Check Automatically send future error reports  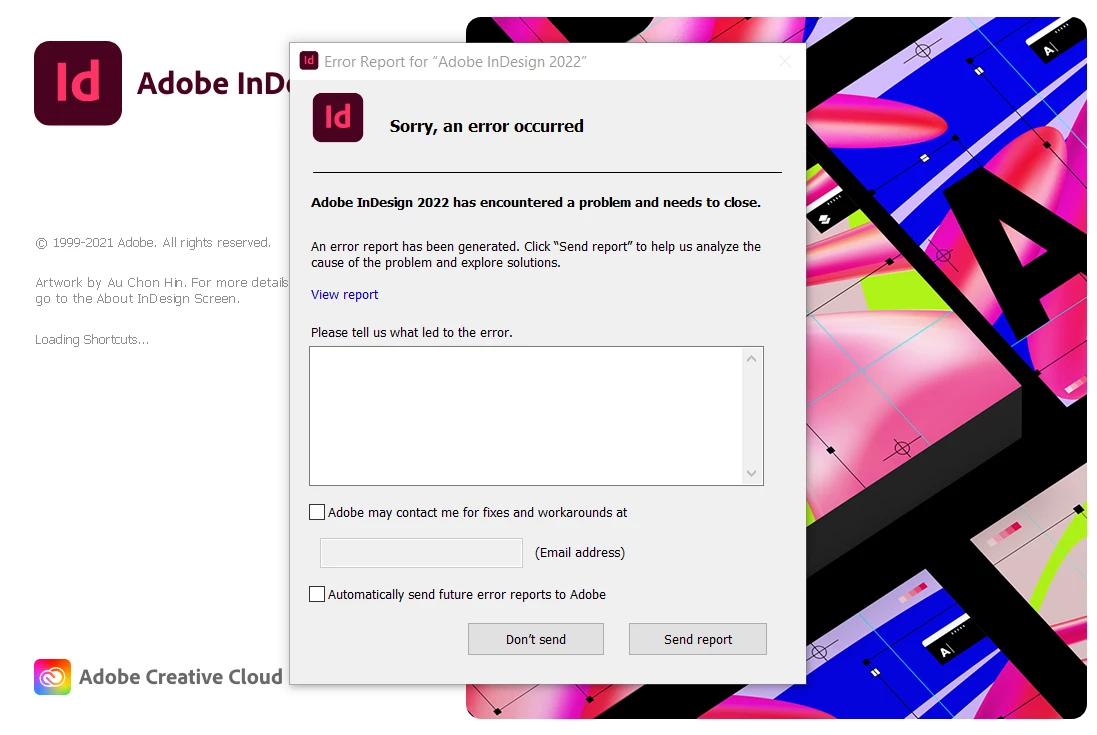click(x=317, y=594)
